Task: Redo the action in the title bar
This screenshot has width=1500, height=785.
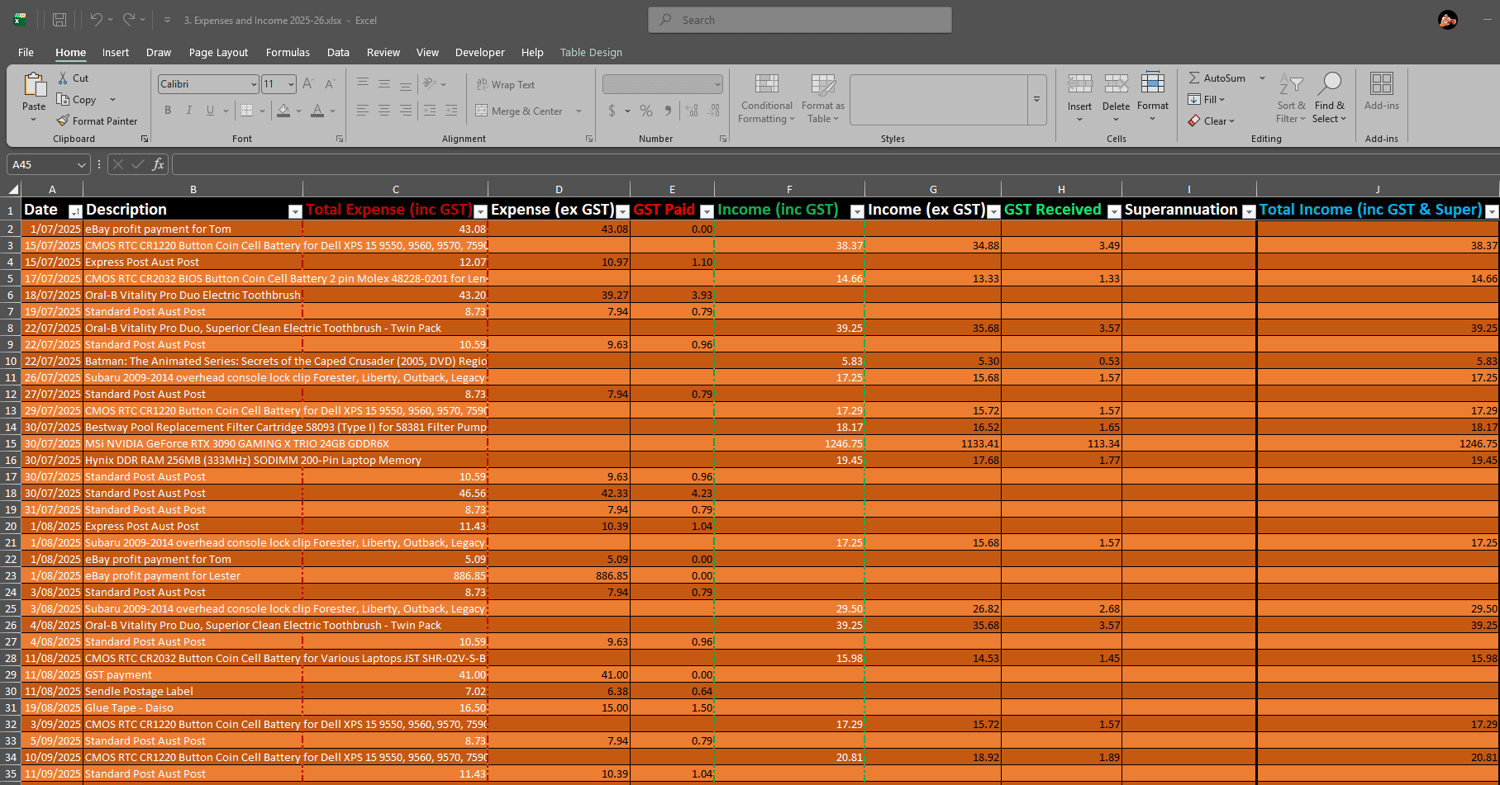Action: click(129, 20)
